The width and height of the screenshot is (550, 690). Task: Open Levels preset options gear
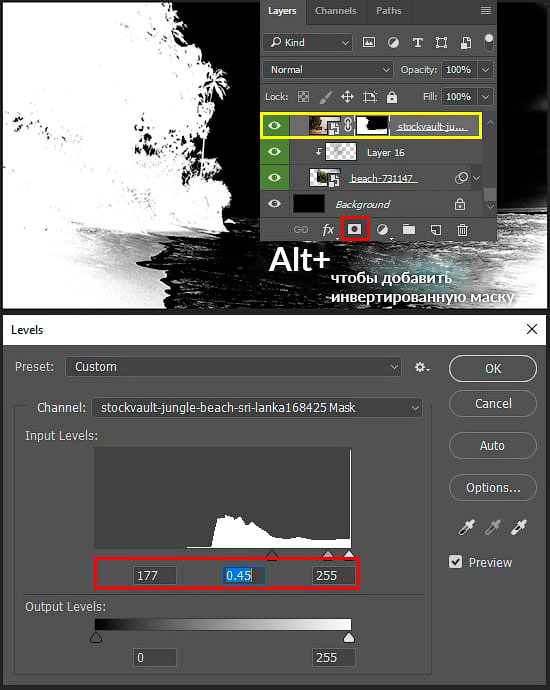pyautogui.click(x=422, y=367)
